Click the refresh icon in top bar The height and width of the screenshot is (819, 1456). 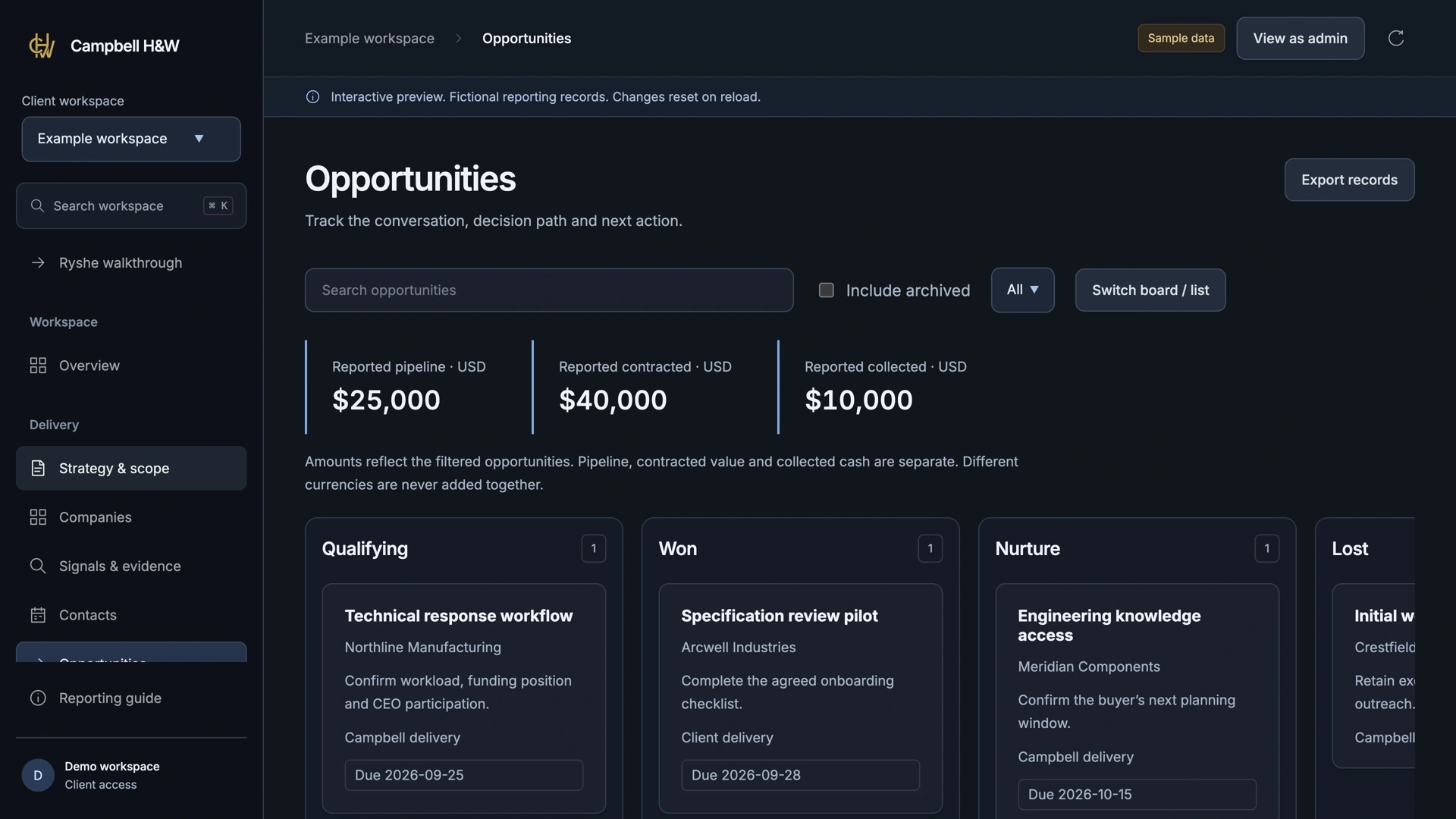[x=1395, y=38]
